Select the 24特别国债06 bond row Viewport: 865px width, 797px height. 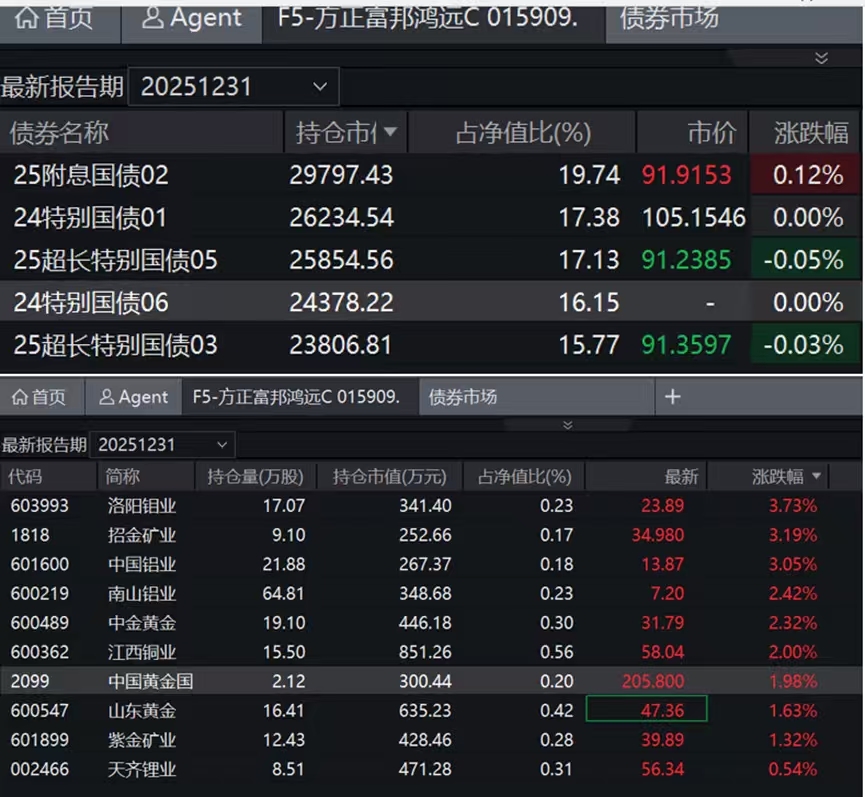pyautogui.click(x=430, y=302)
